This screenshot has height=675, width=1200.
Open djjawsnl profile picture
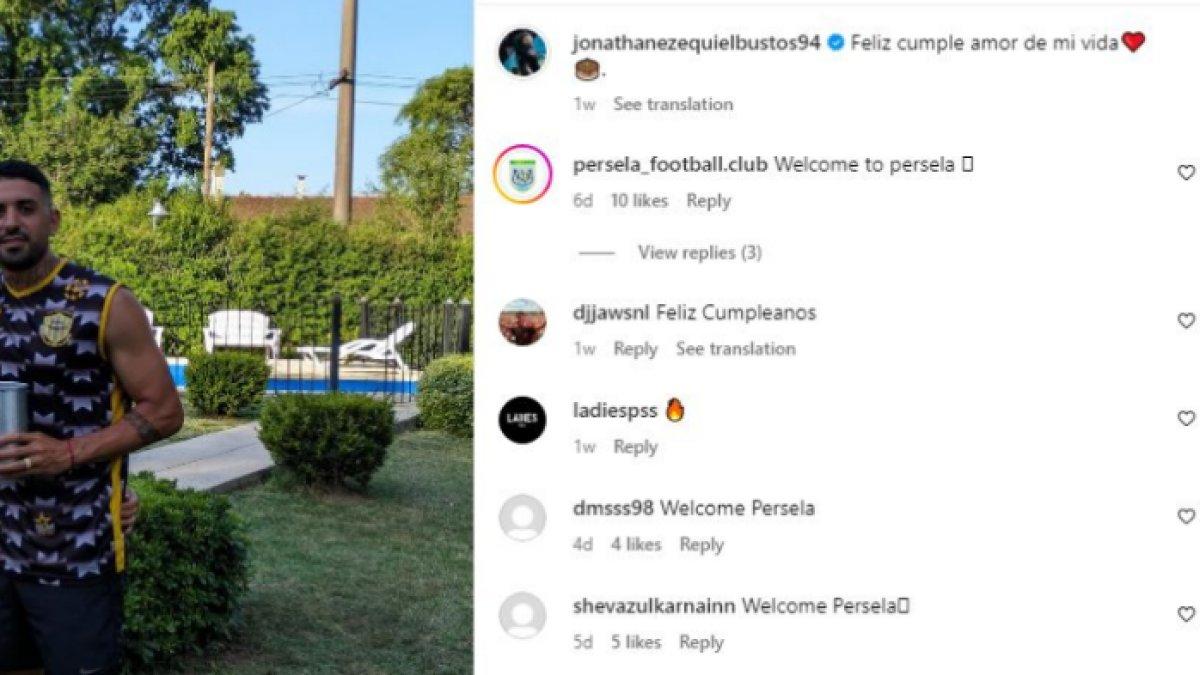[x=522, y=322]
